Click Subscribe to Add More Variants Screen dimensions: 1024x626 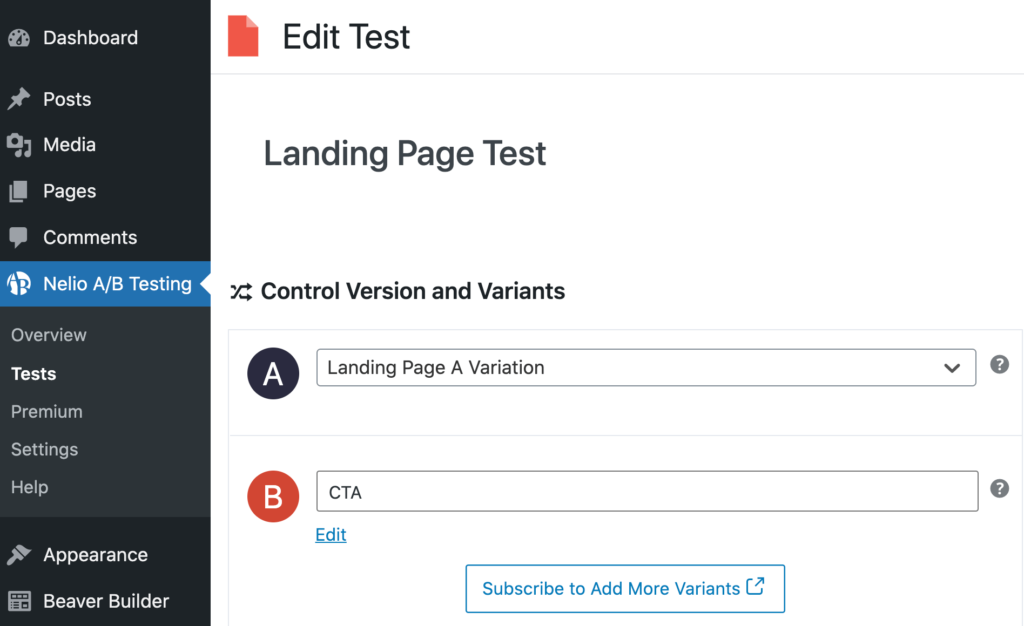point(625,589)
